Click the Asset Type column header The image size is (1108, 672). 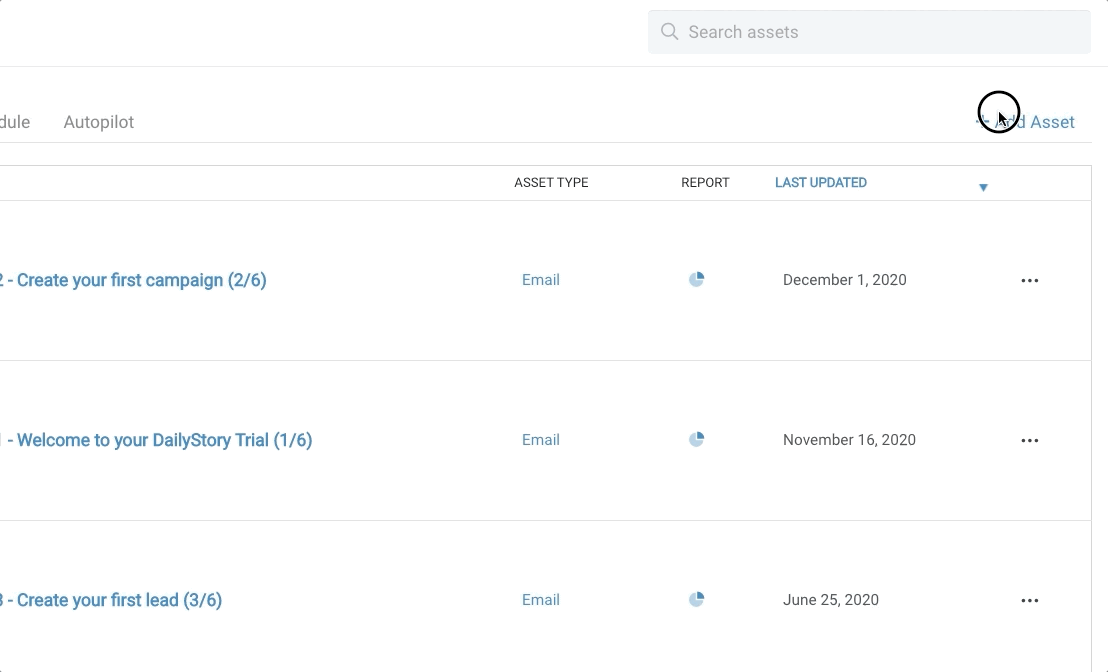pyautogui.click(x=551, y=183)
